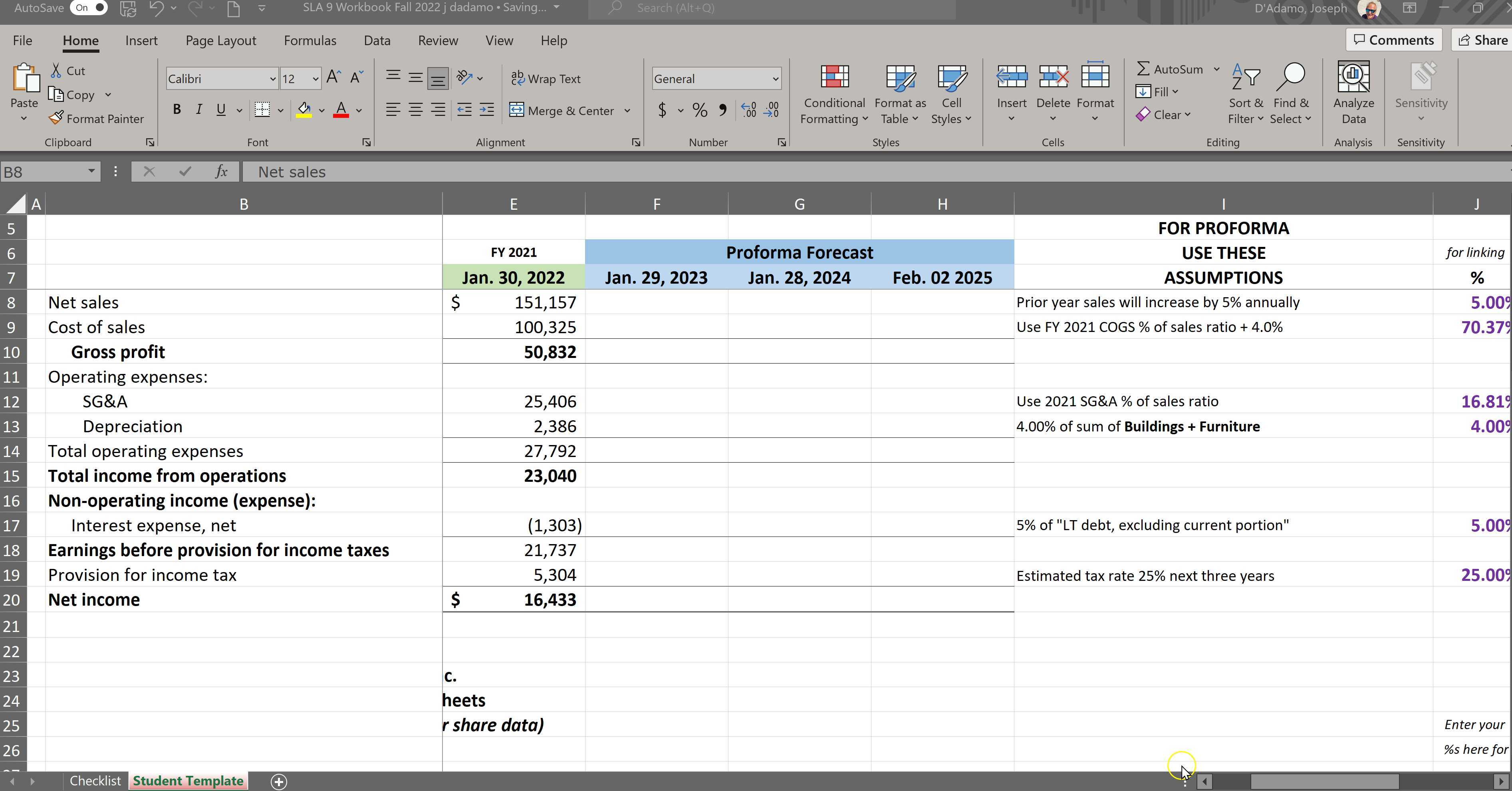The width and height of the screenshot is (1512, 791).
Task: Select the Checklist sheet tab
Action: tap(95, 781)
